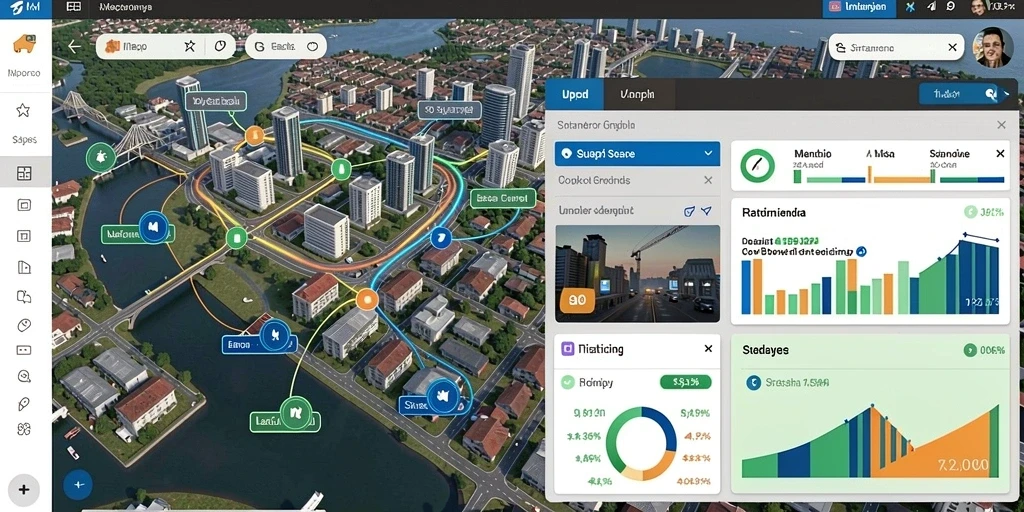Select the grid layout icon in sidebar

24,173
